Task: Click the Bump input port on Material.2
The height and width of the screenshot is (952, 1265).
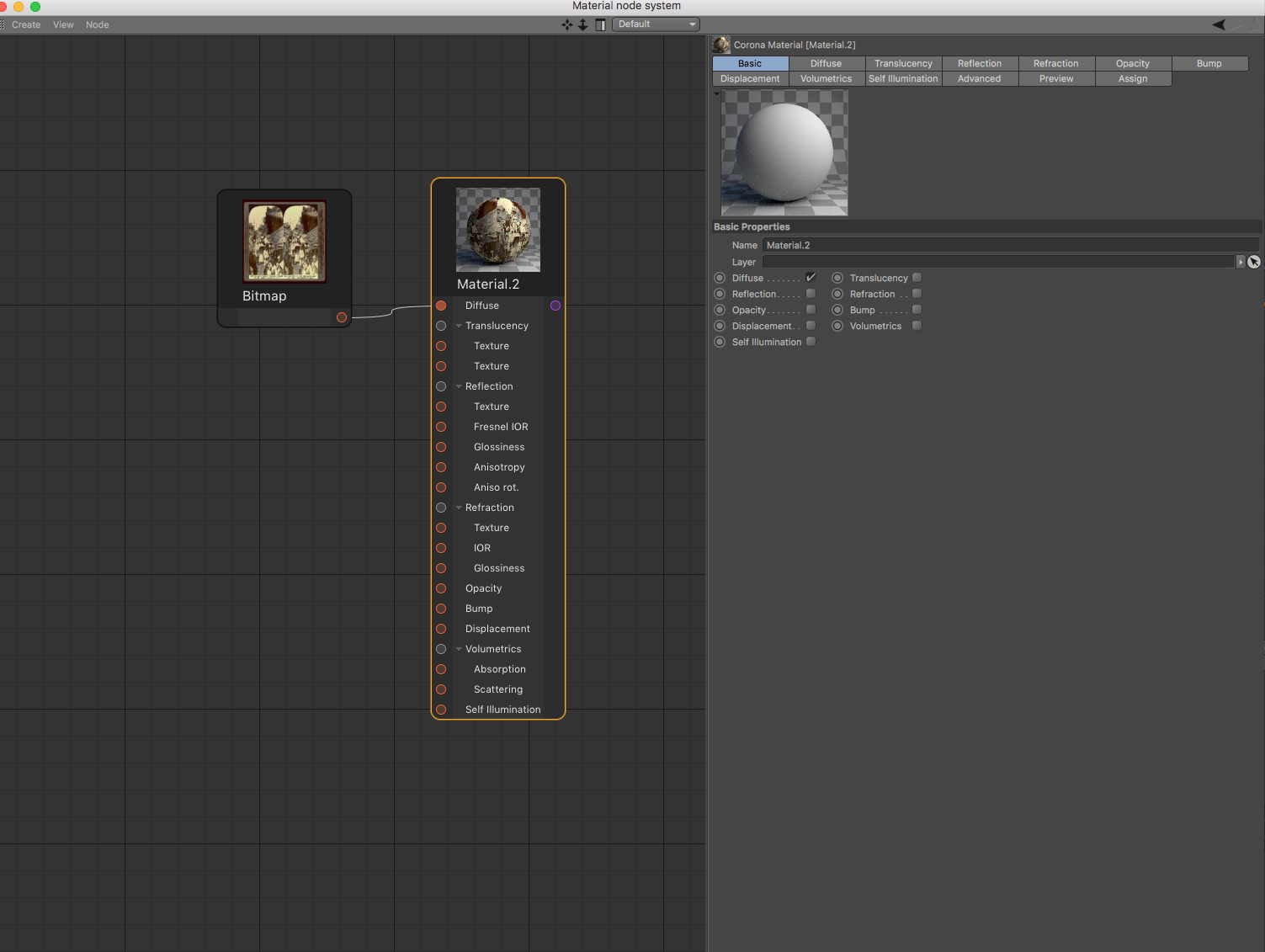Action: (x=441, y=609)
